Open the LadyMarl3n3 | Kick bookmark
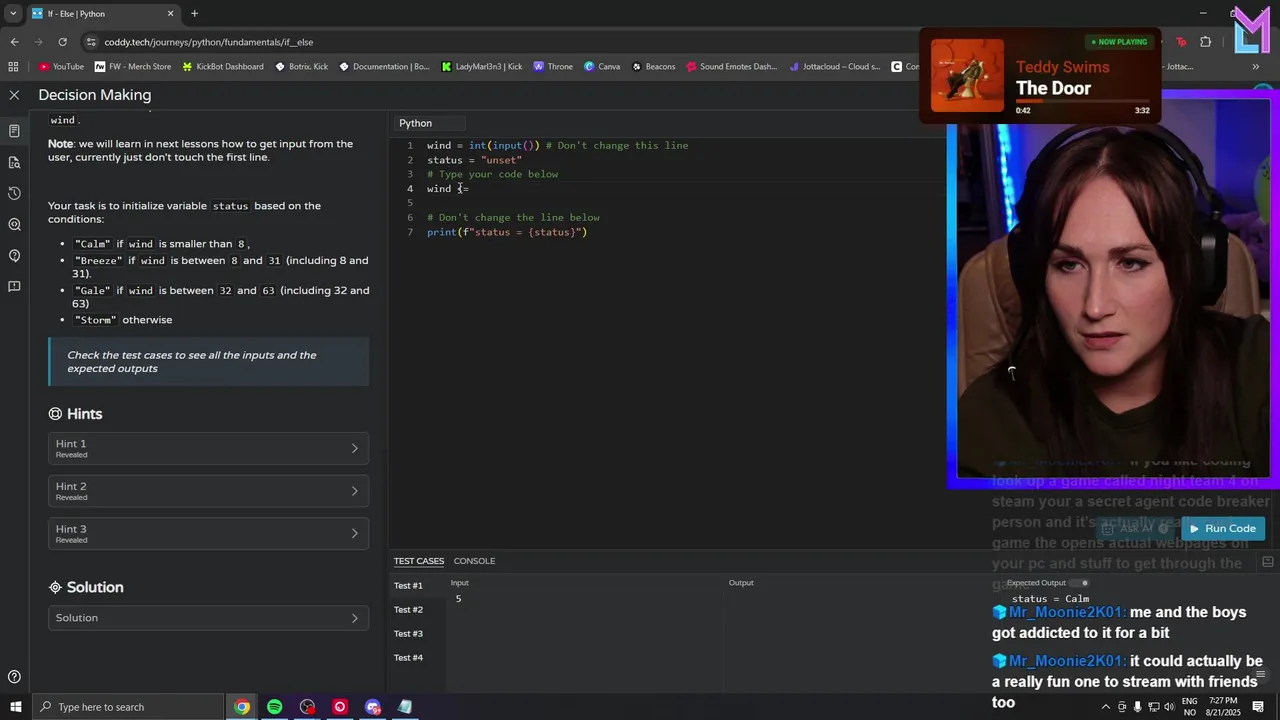Viewport: 1280px width, 720px height. click(x=482, y=67)
